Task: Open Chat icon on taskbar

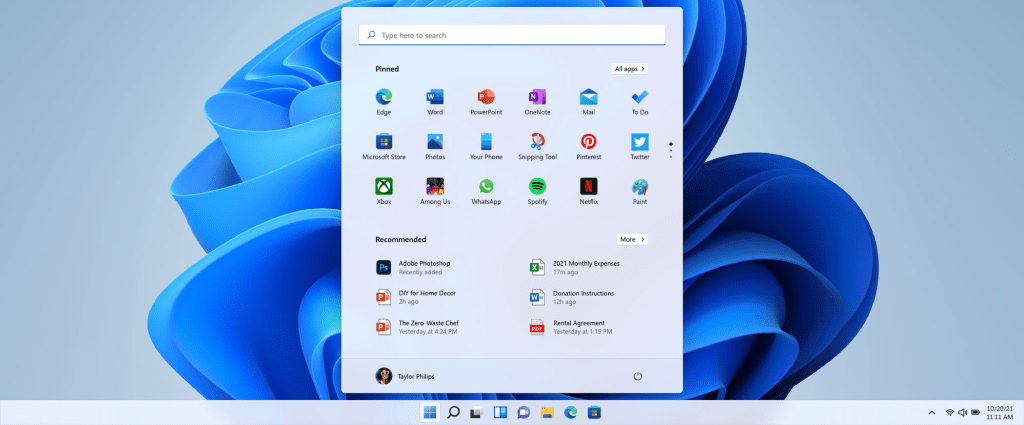Action: 523,413
